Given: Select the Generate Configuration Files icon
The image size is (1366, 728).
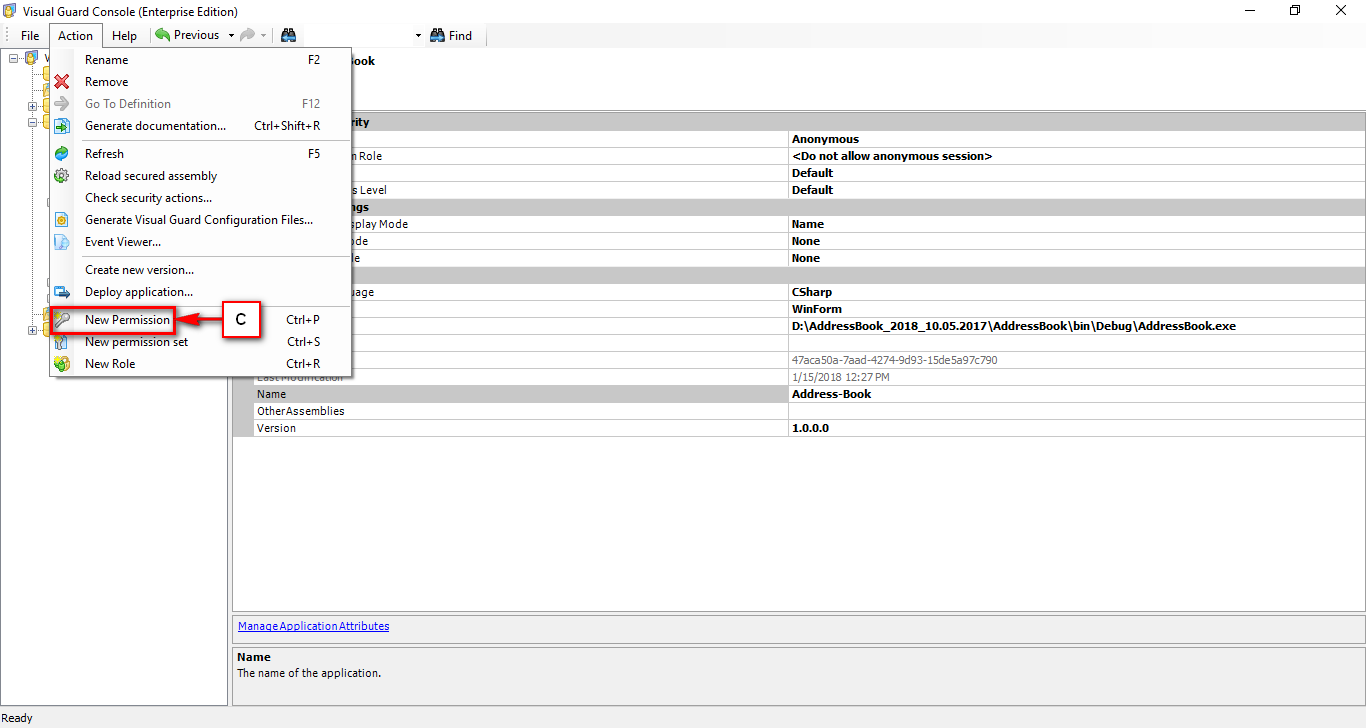Looking at the screenshot, I should click(62, 219).
